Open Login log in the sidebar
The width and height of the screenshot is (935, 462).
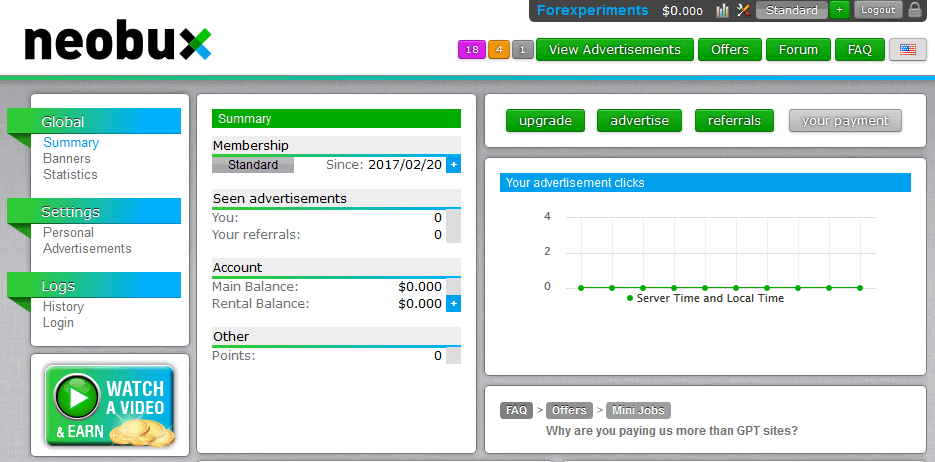(x=58, y=323)
